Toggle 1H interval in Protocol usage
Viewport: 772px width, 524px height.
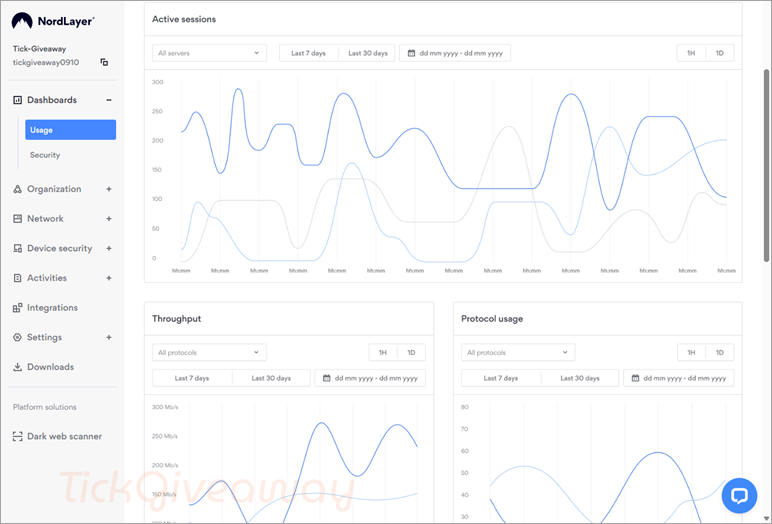coord(691,353)
